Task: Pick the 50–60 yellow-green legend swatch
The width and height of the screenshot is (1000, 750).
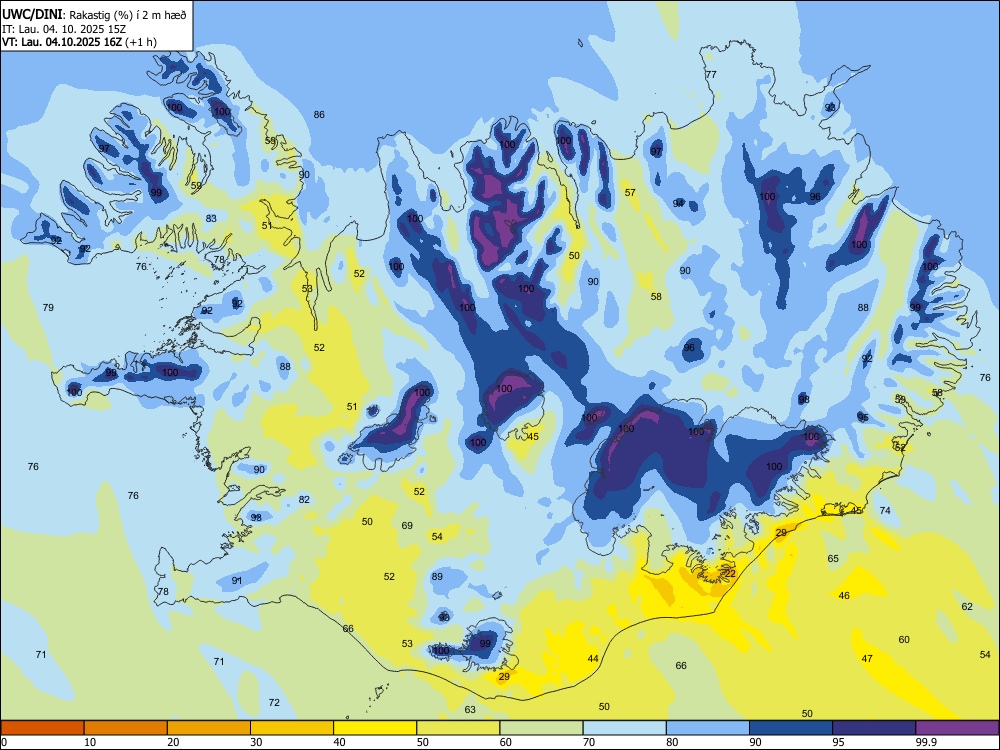Action: [x=459, y=728]
